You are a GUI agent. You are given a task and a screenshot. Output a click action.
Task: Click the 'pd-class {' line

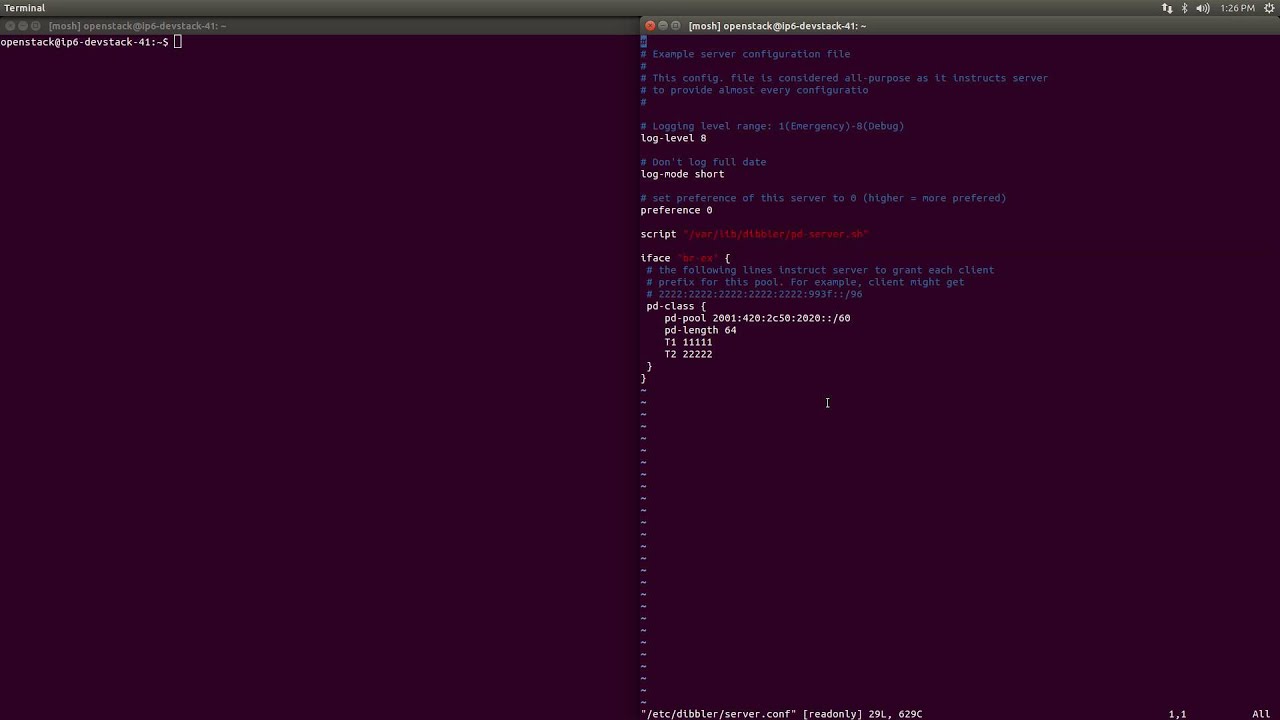pyautogui.click(x=676, y=306)
